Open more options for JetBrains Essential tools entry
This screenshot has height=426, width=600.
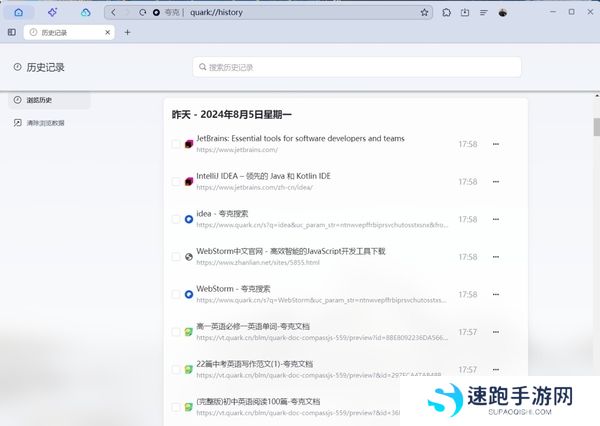(496, 144)
